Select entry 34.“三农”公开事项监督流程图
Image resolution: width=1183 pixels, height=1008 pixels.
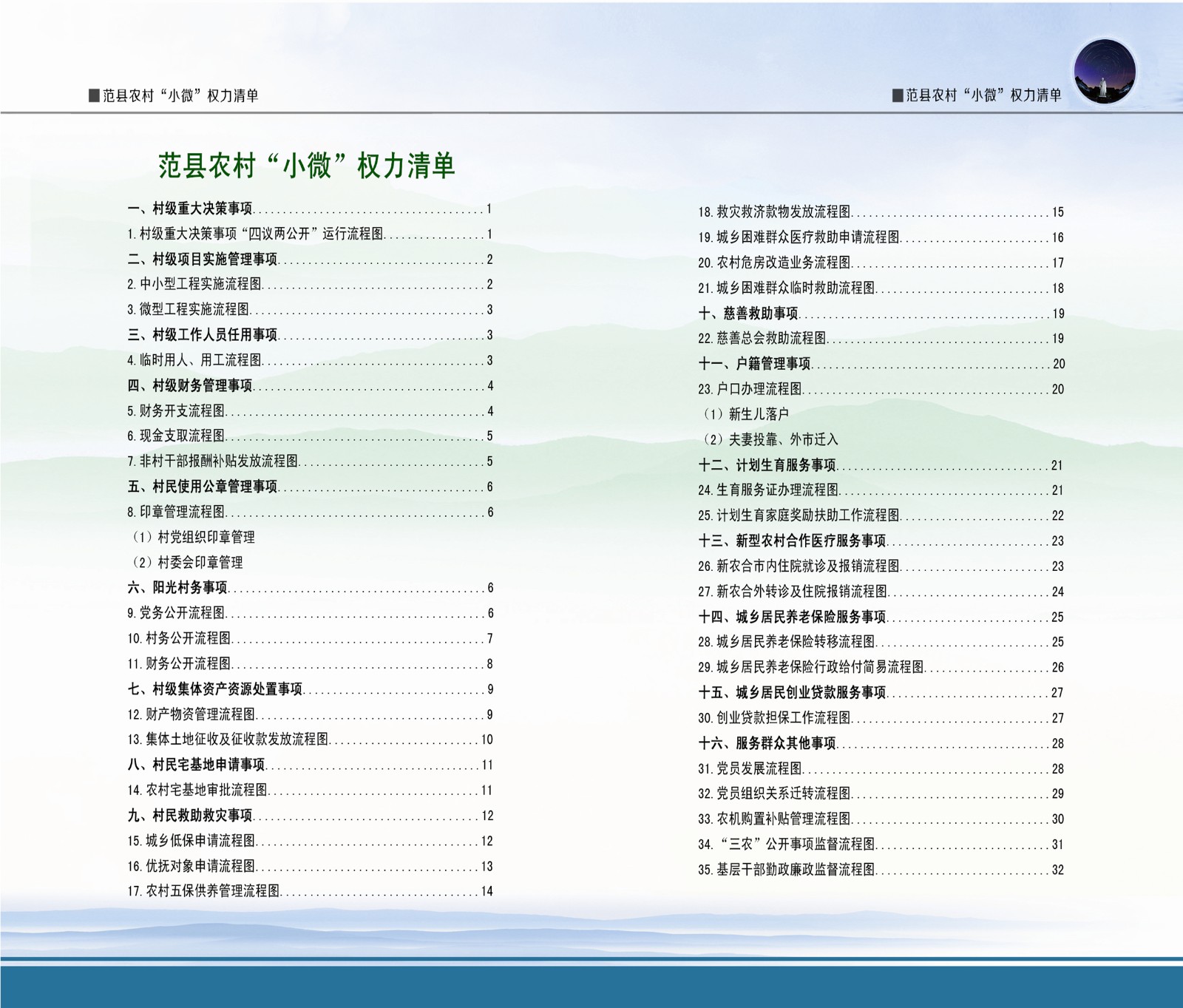tap(881, 845)
